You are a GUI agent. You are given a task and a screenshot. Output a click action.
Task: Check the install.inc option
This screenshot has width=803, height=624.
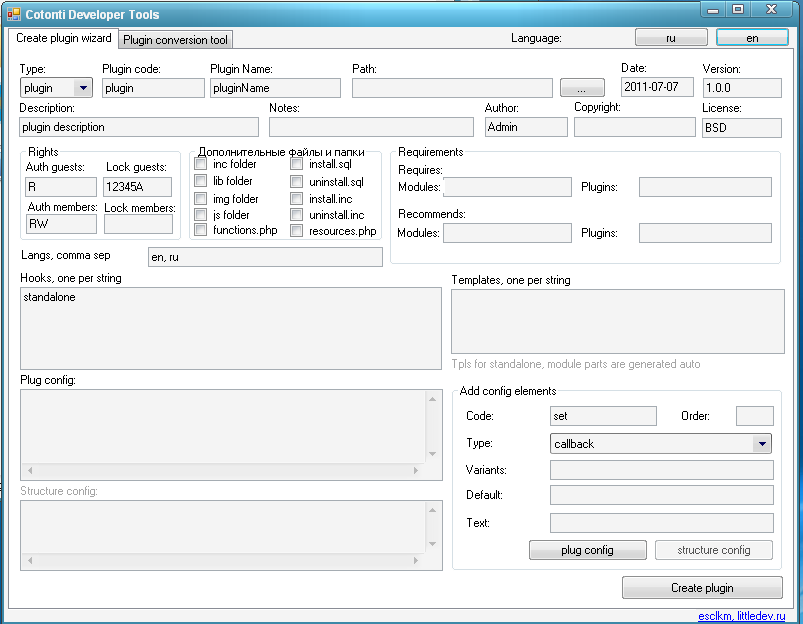[297, 199]
